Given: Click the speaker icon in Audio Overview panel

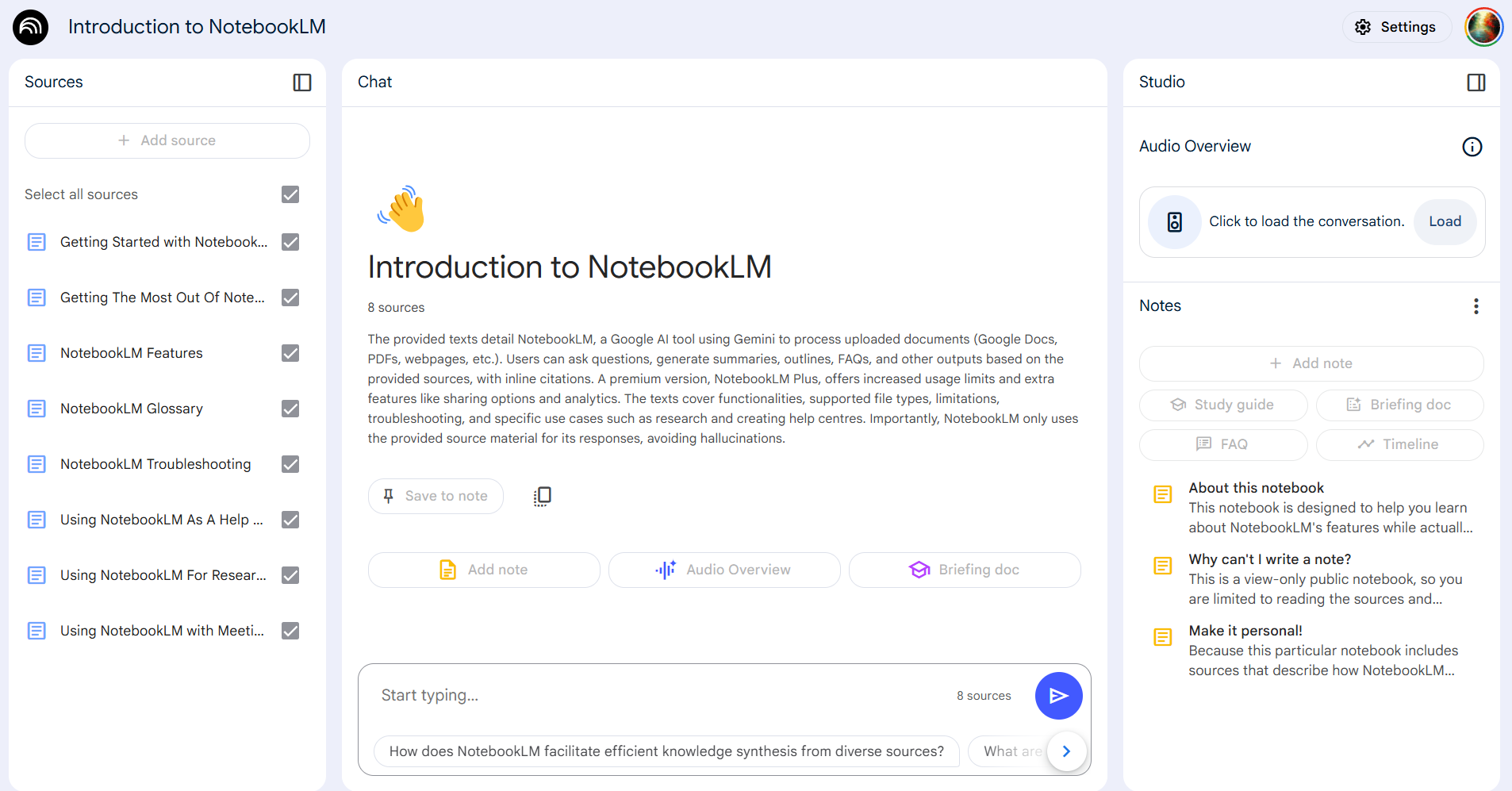Looking at the screenshot, I should coord(1174,222).
